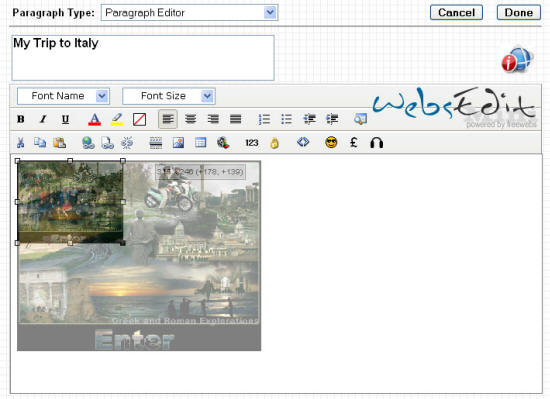Click the Done button
The image size is (550, 399).
coord(519,13)
